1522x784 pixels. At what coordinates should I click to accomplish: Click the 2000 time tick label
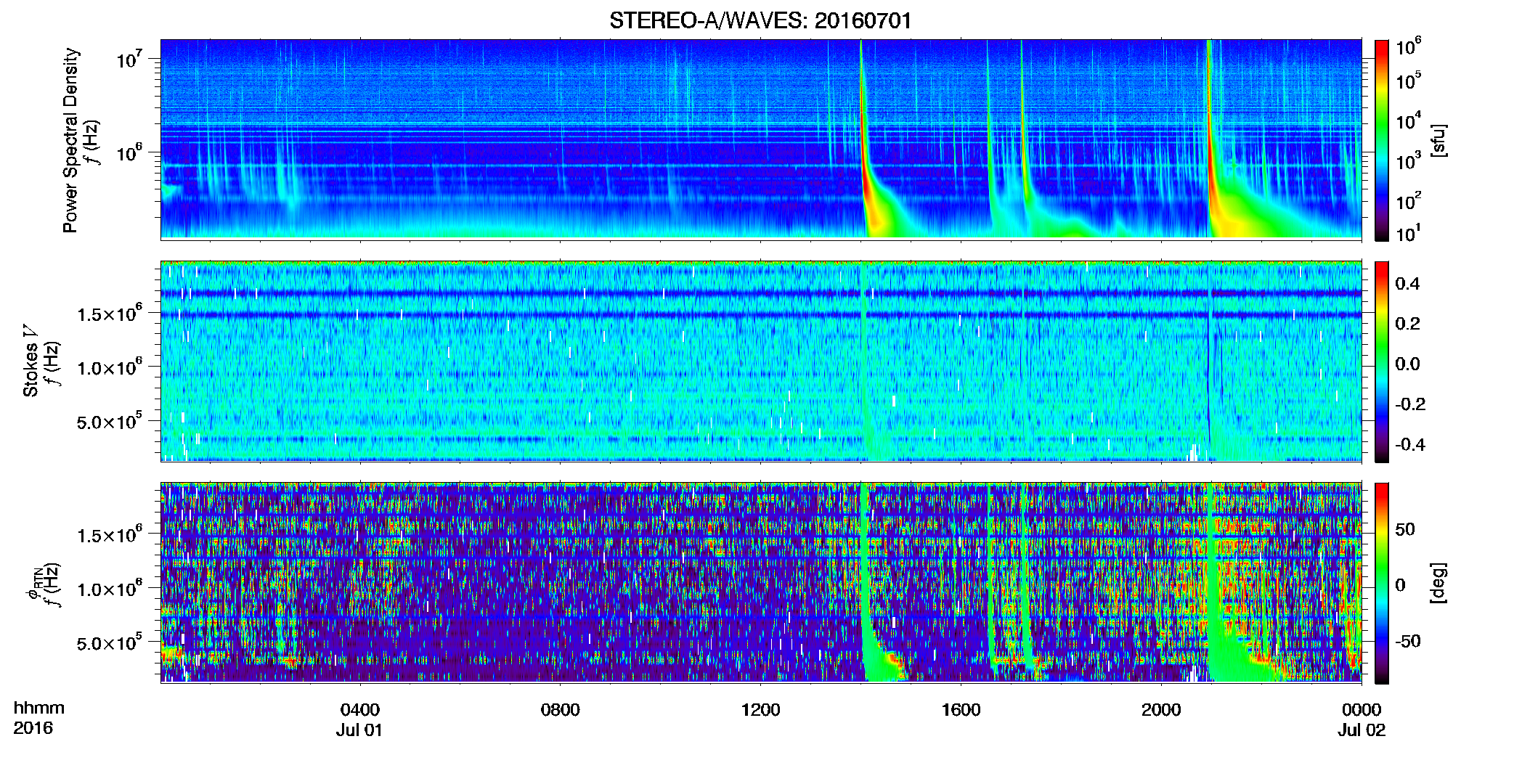click(x=1161, y=709)
